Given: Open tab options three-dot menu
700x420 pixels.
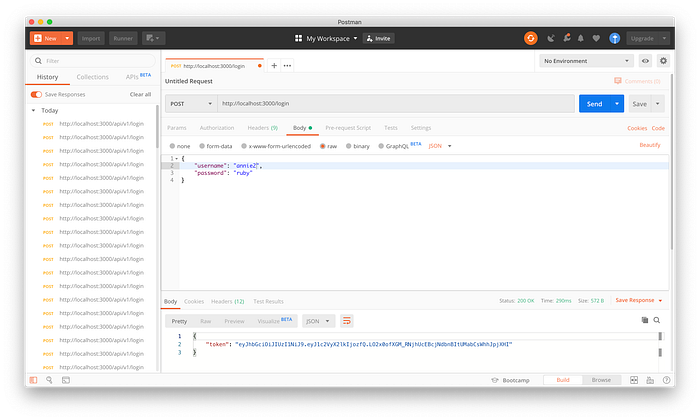Looking at the screenshot, I should coord(288,66).
